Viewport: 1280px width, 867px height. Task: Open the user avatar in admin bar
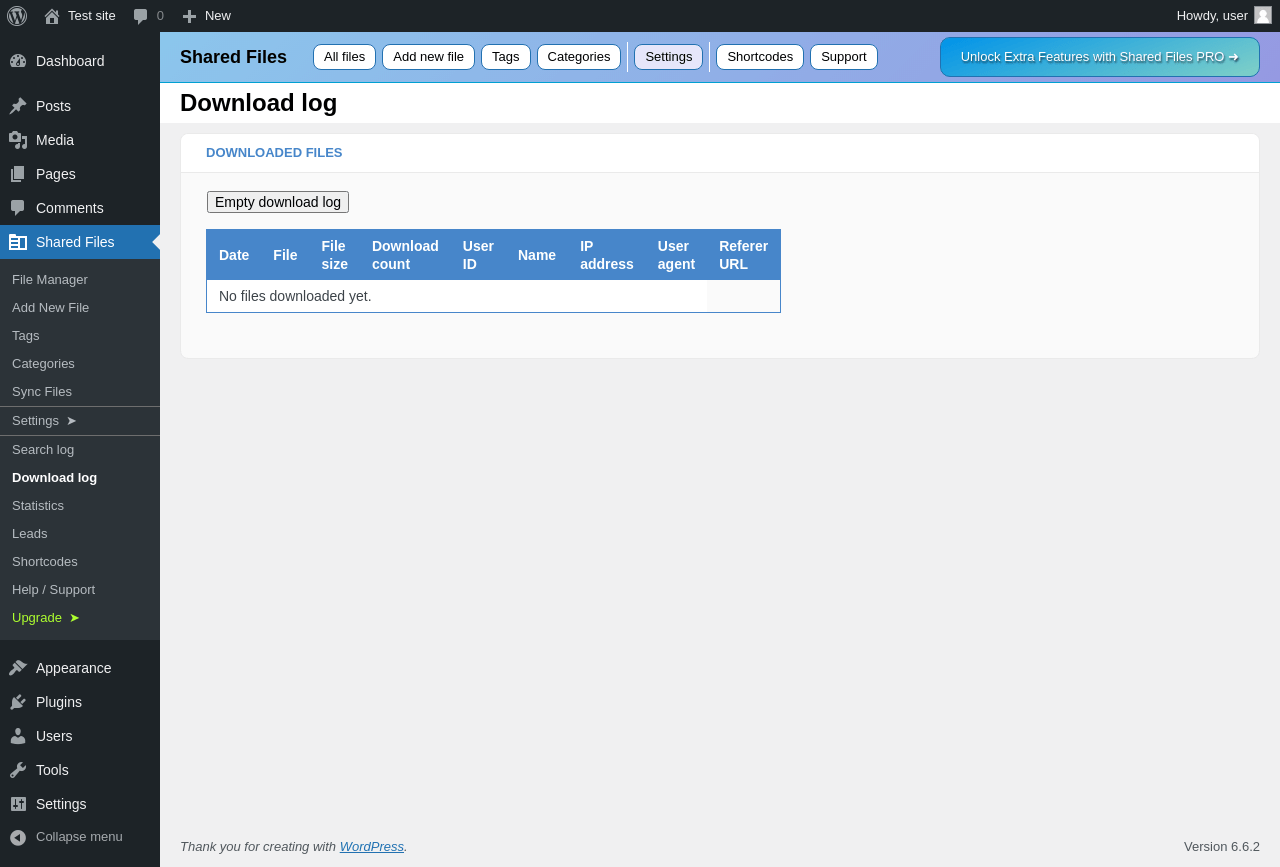point(1263,15)
